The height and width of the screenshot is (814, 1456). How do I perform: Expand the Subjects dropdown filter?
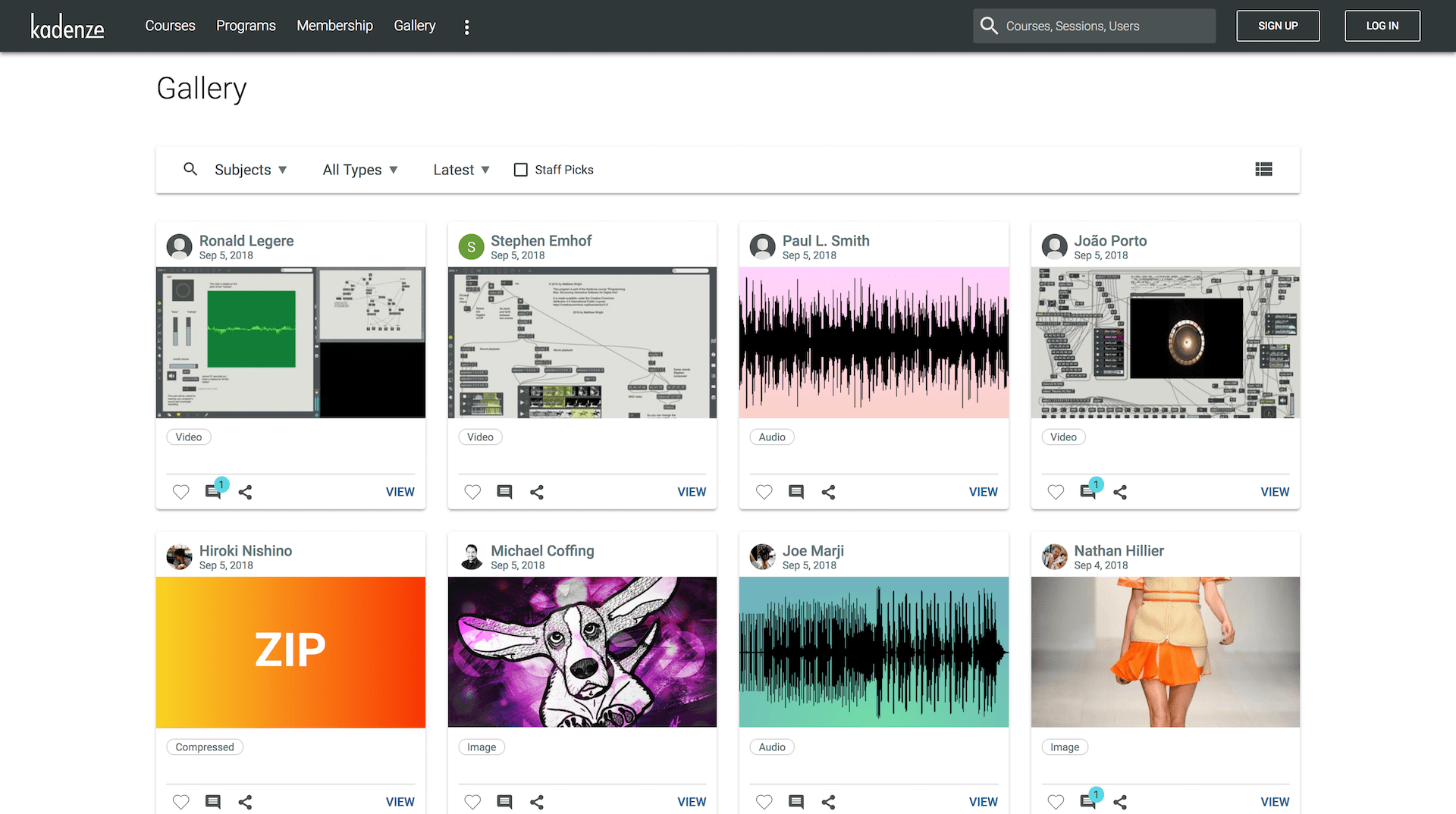pos(250,170)
